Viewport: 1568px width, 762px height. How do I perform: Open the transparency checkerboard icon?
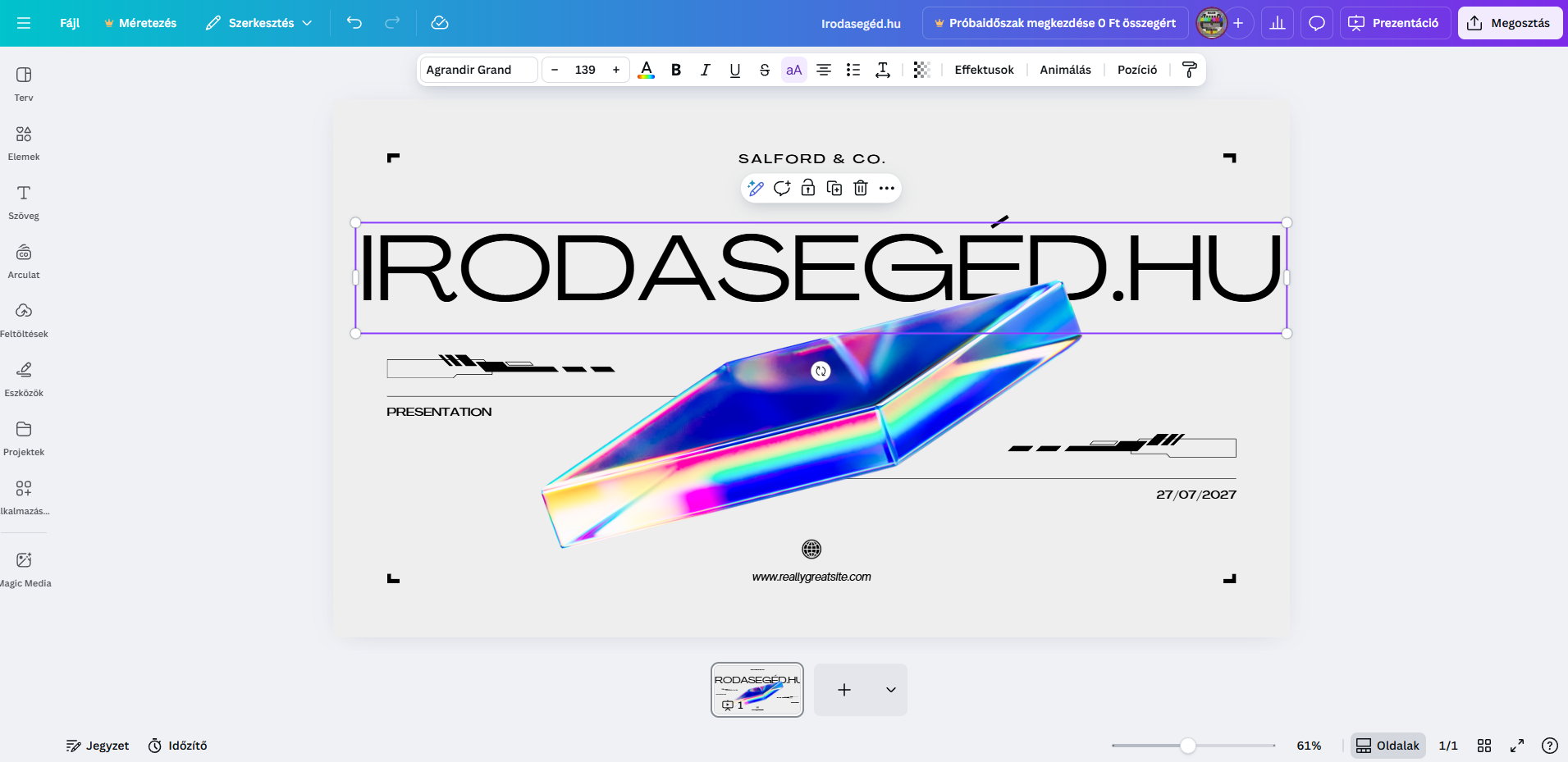tap(921, 70)
